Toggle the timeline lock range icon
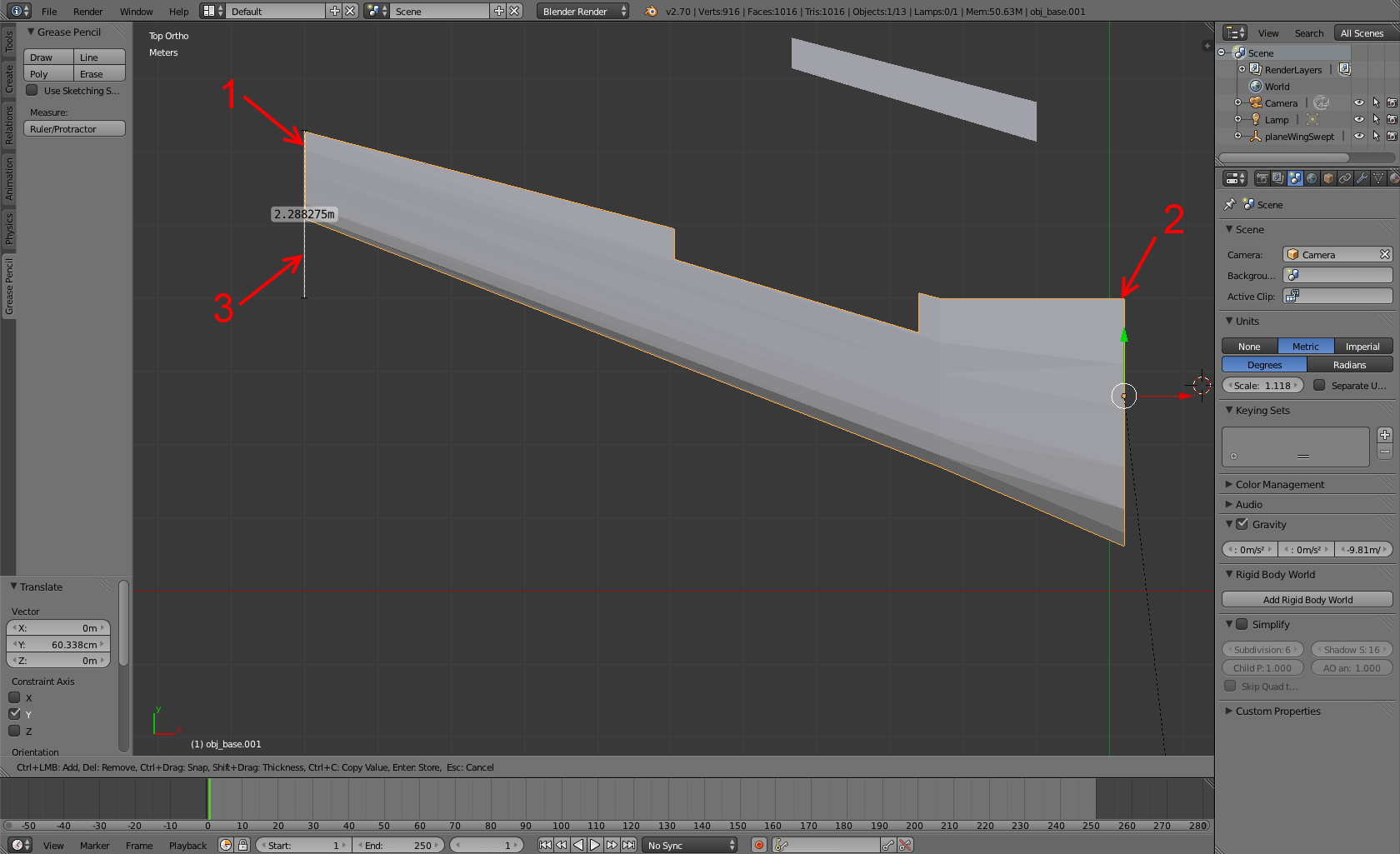The width and height of the screenshot is (1400, 854). pos(242,845)
